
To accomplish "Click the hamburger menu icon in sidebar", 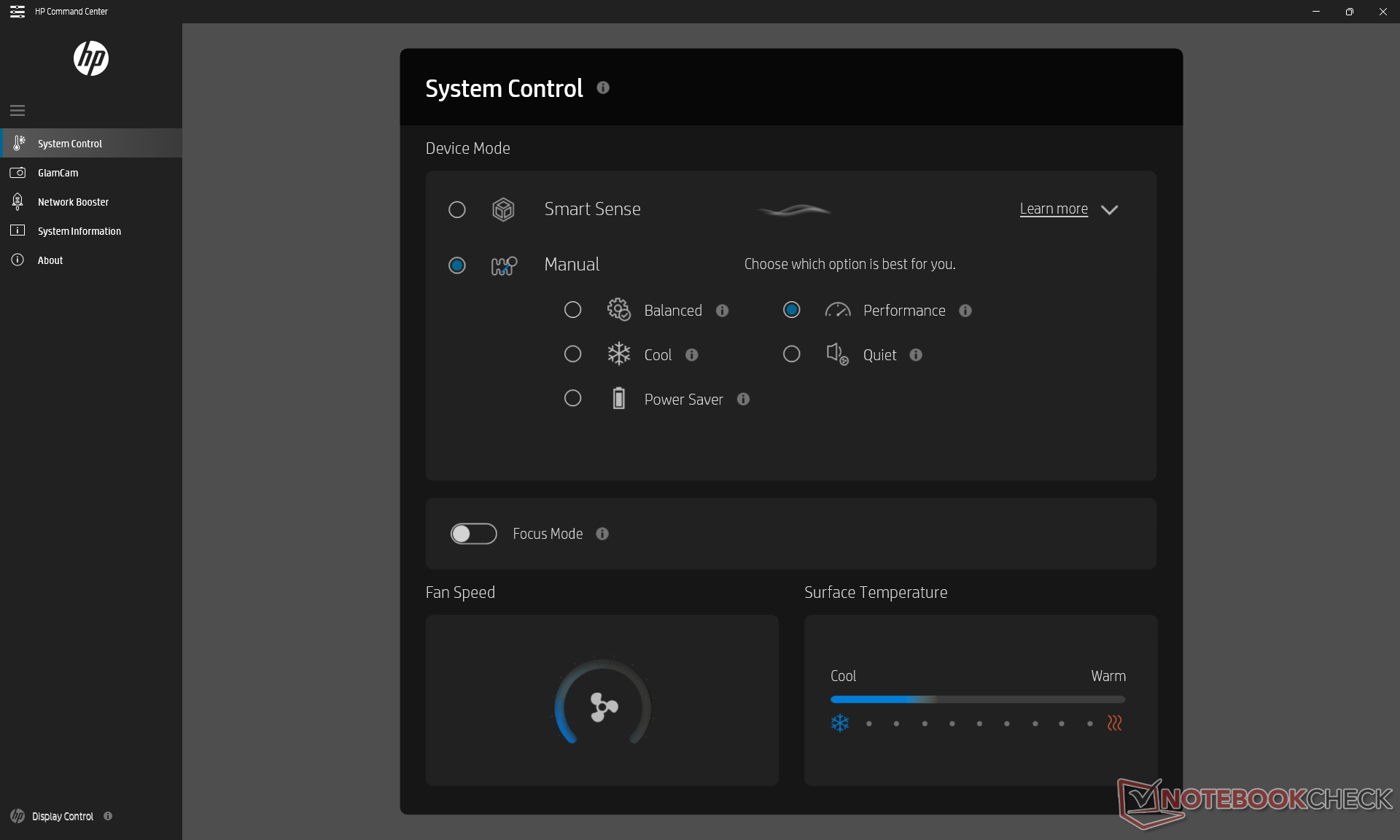I will 17,111.
